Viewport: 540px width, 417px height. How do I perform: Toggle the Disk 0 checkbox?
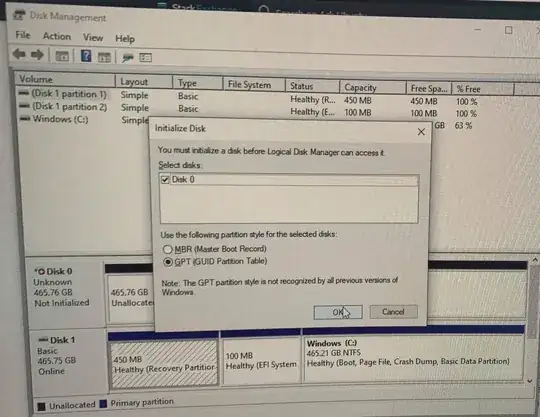165,179
